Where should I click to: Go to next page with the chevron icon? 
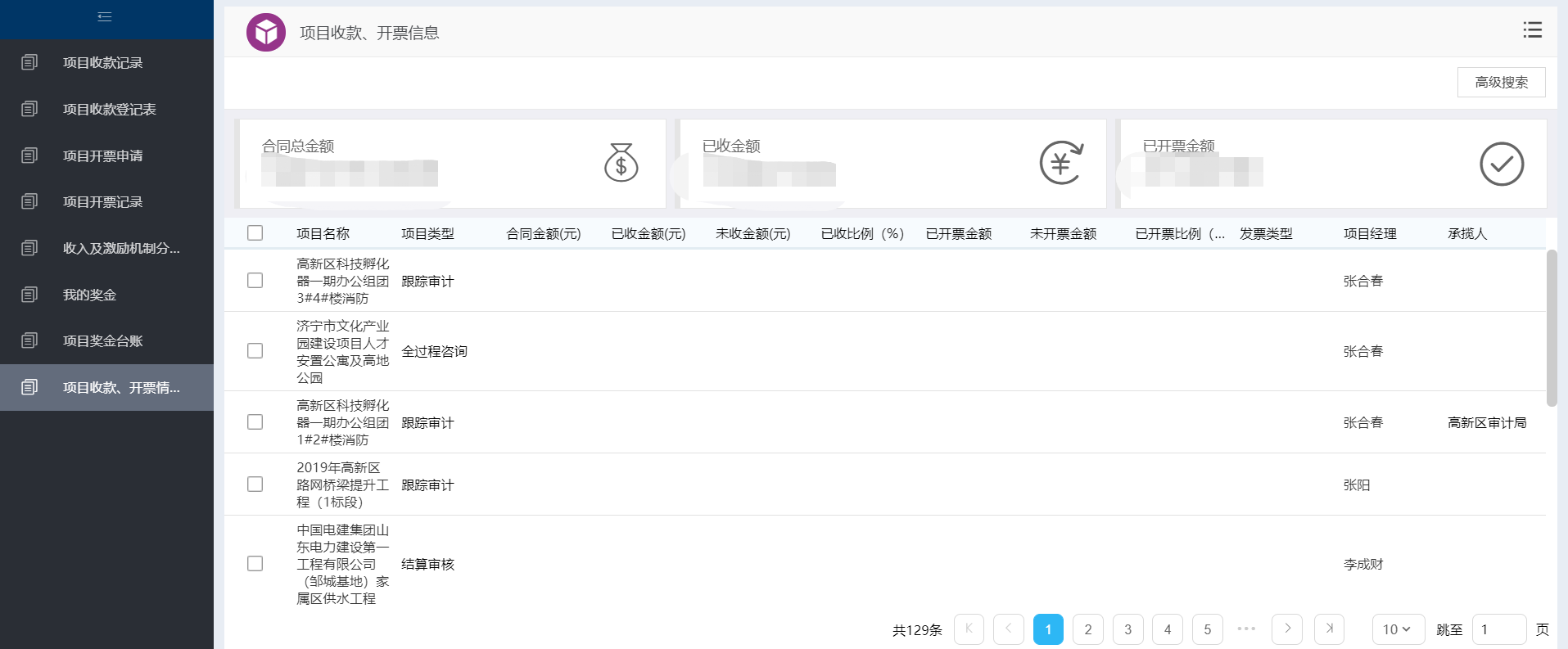click(1287, 629)
